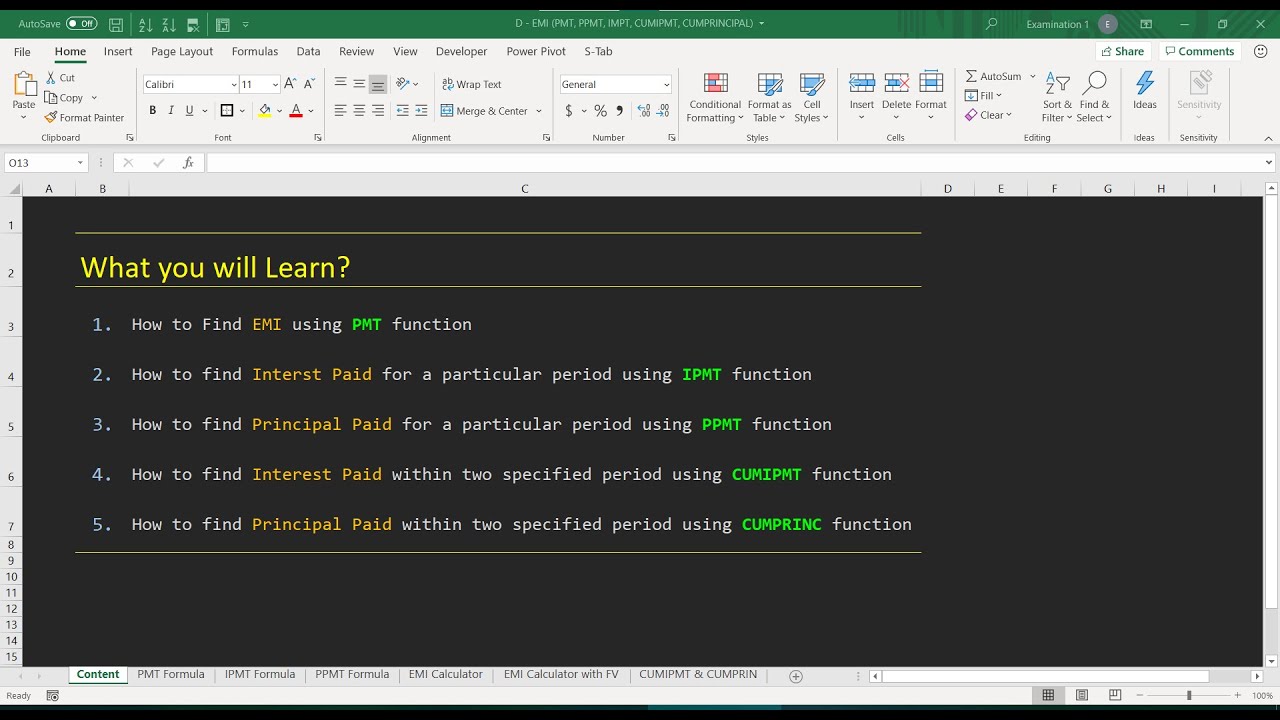Increase indent icon
The image size is (1280, 720).
point(421,111)
